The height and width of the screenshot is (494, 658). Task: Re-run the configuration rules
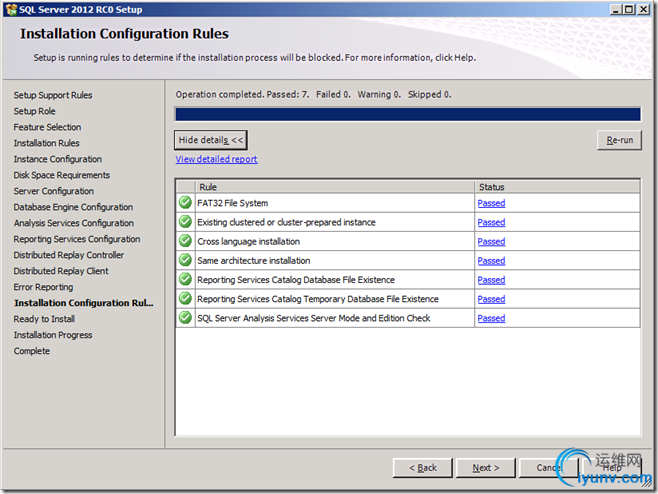619,140
